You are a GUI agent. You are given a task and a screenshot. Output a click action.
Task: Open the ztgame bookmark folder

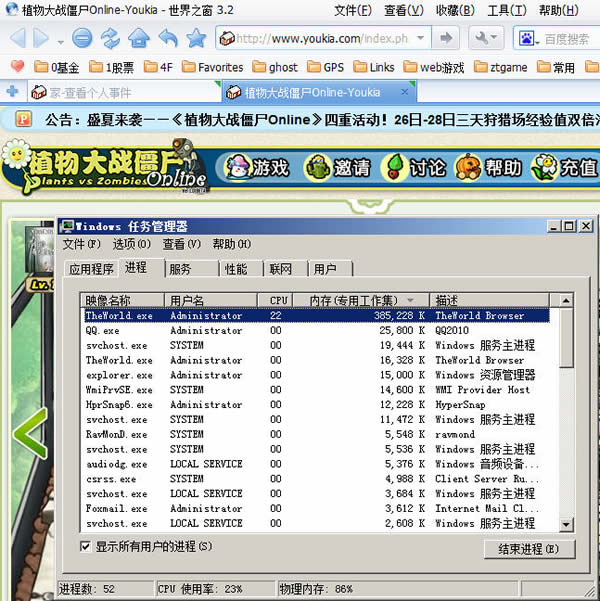501,67
